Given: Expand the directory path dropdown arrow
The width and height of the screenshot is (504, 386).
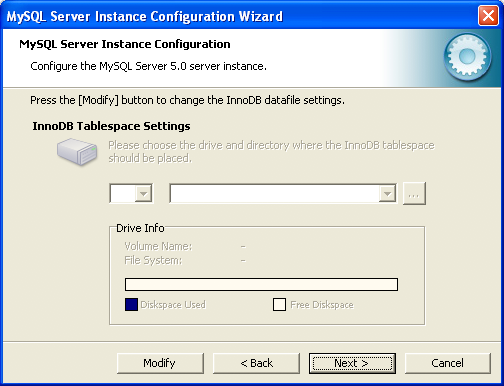Looking at the screenshot, I should (387, 193).
